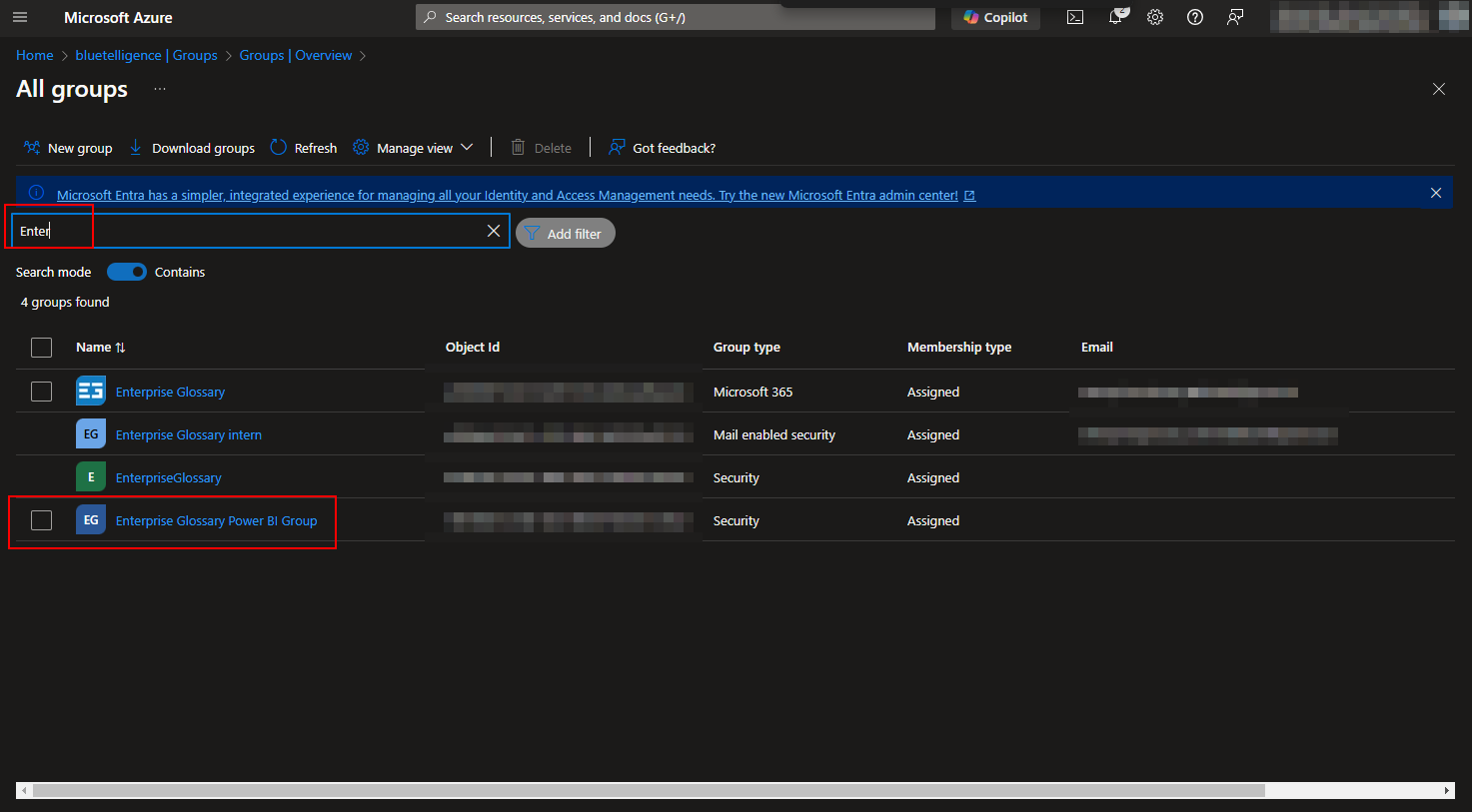This screenshot has width=1472, height=812.
Task: Clear the group search text
Action: click(x=494, y=231)
